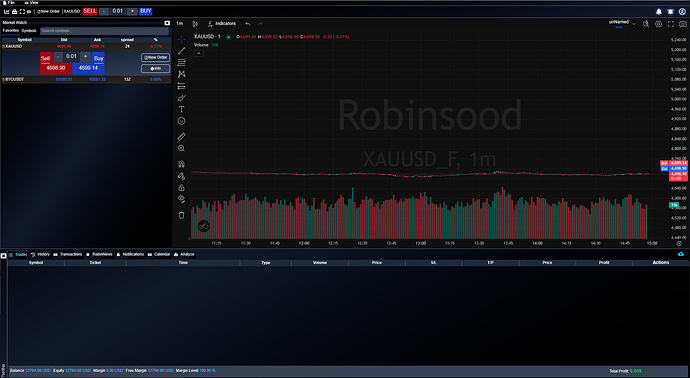Click New Order button in Market Watch
The image size is (690, 378).
pyautogui.click(x=155, y=58)
